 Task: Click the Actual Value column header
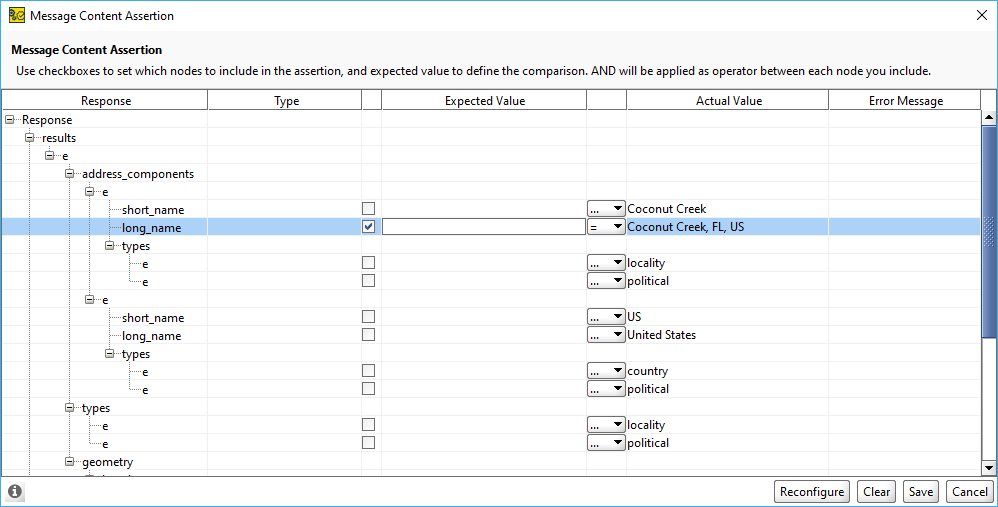(x=728, y=101)
